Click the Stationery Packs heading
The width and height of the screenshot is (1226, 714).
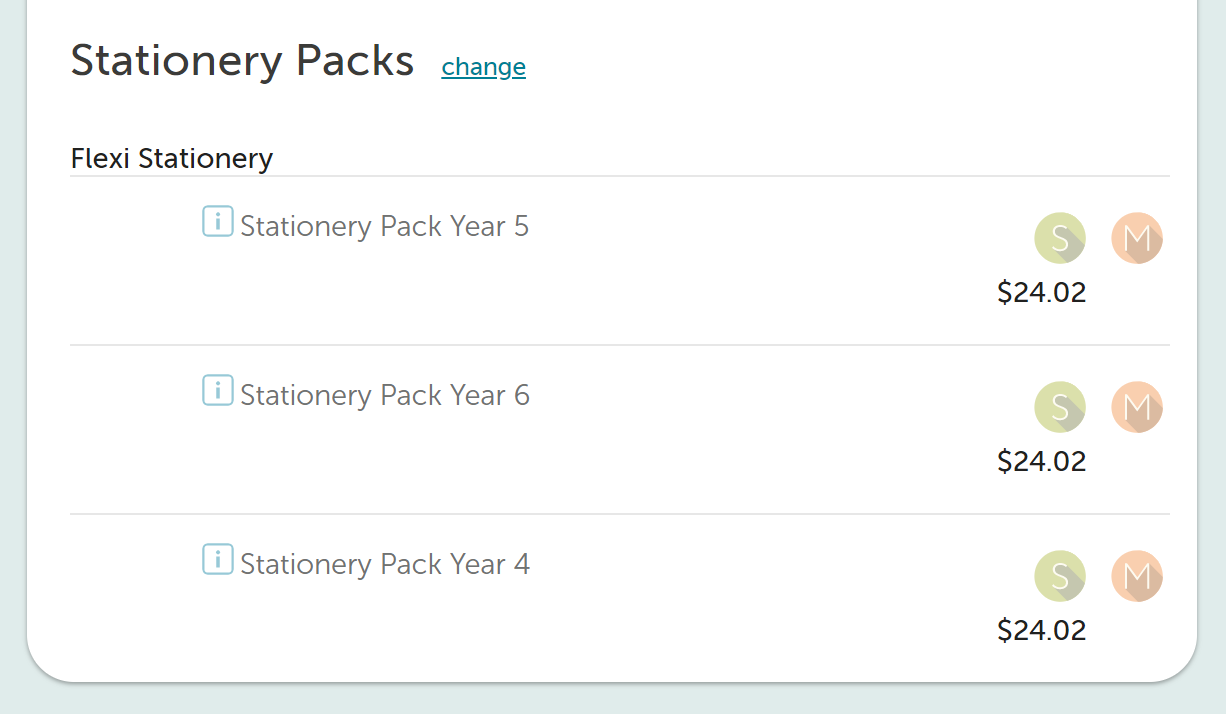point(242,61)
